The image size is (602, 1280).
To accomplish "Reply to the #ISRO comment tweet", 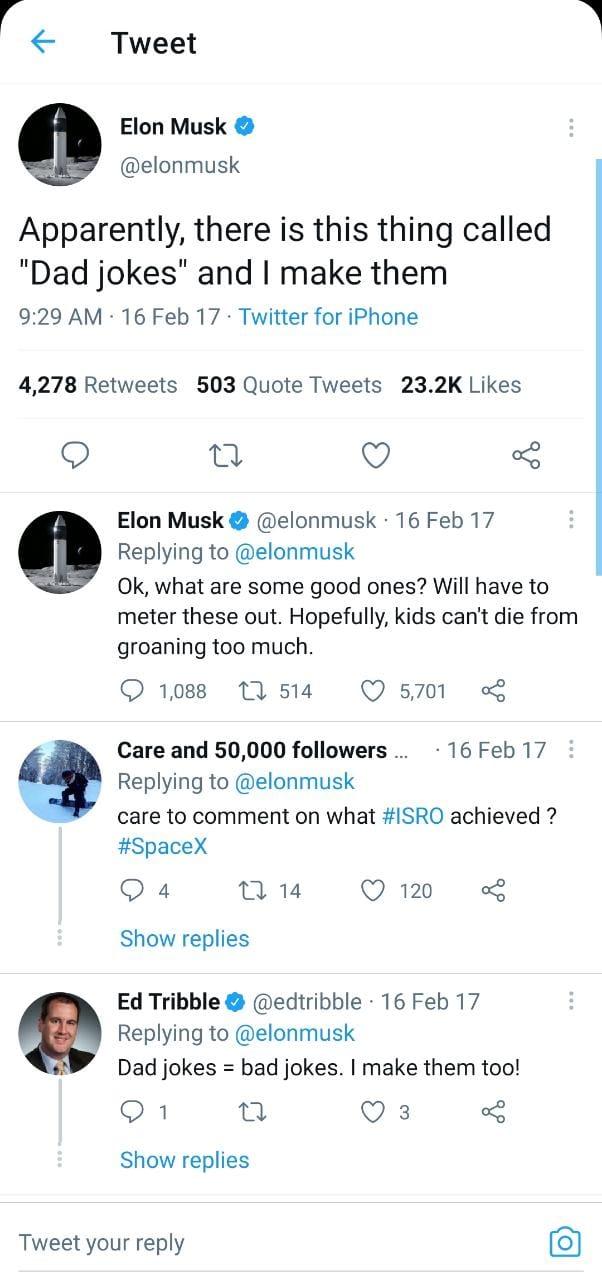I will (x=133, y=890).
